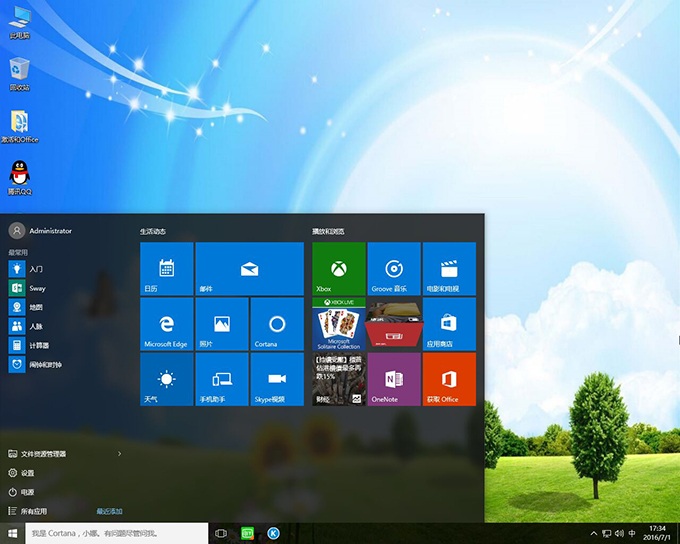Open the 天气 weather tile

pos(166,378)
